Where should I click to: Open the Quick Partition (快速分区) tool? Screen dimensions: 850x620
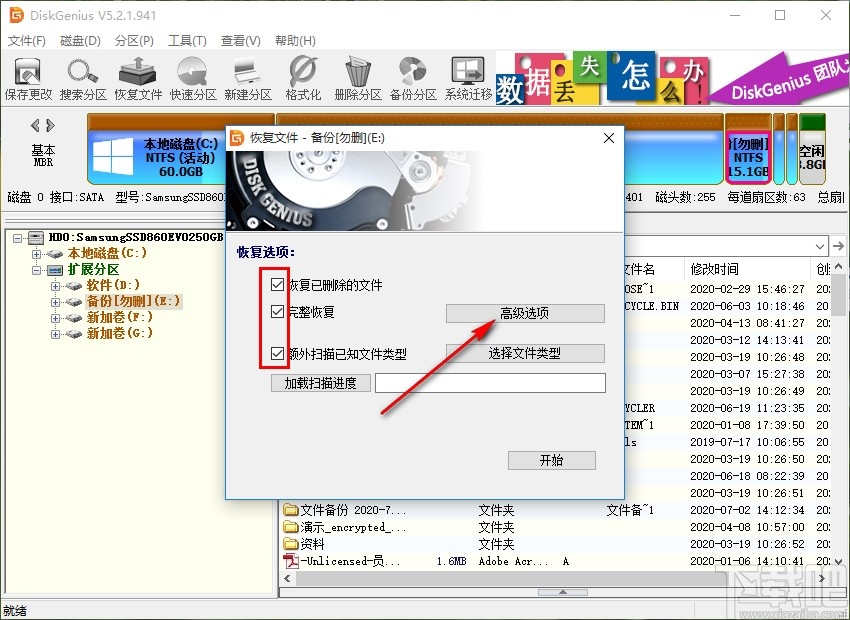pyautogui.click(x=193, y=79)
